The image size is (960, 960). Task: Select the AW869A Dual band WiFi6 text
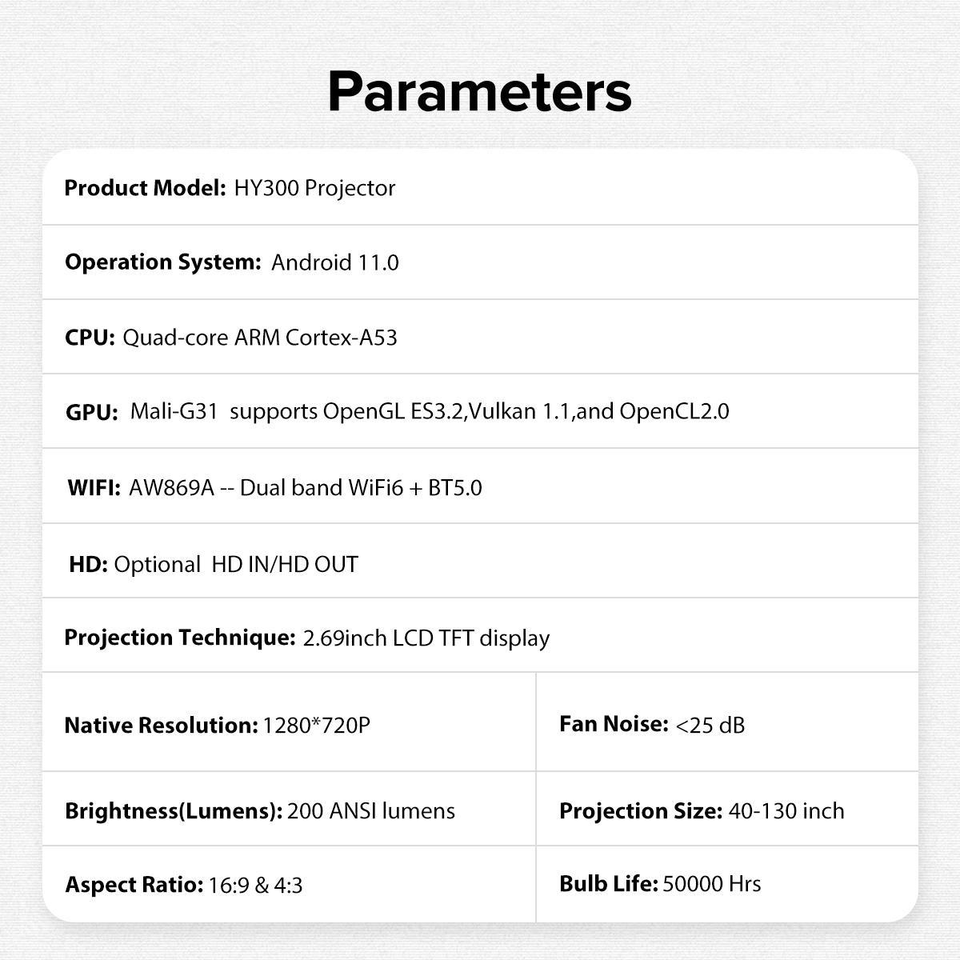coord(305,488)
